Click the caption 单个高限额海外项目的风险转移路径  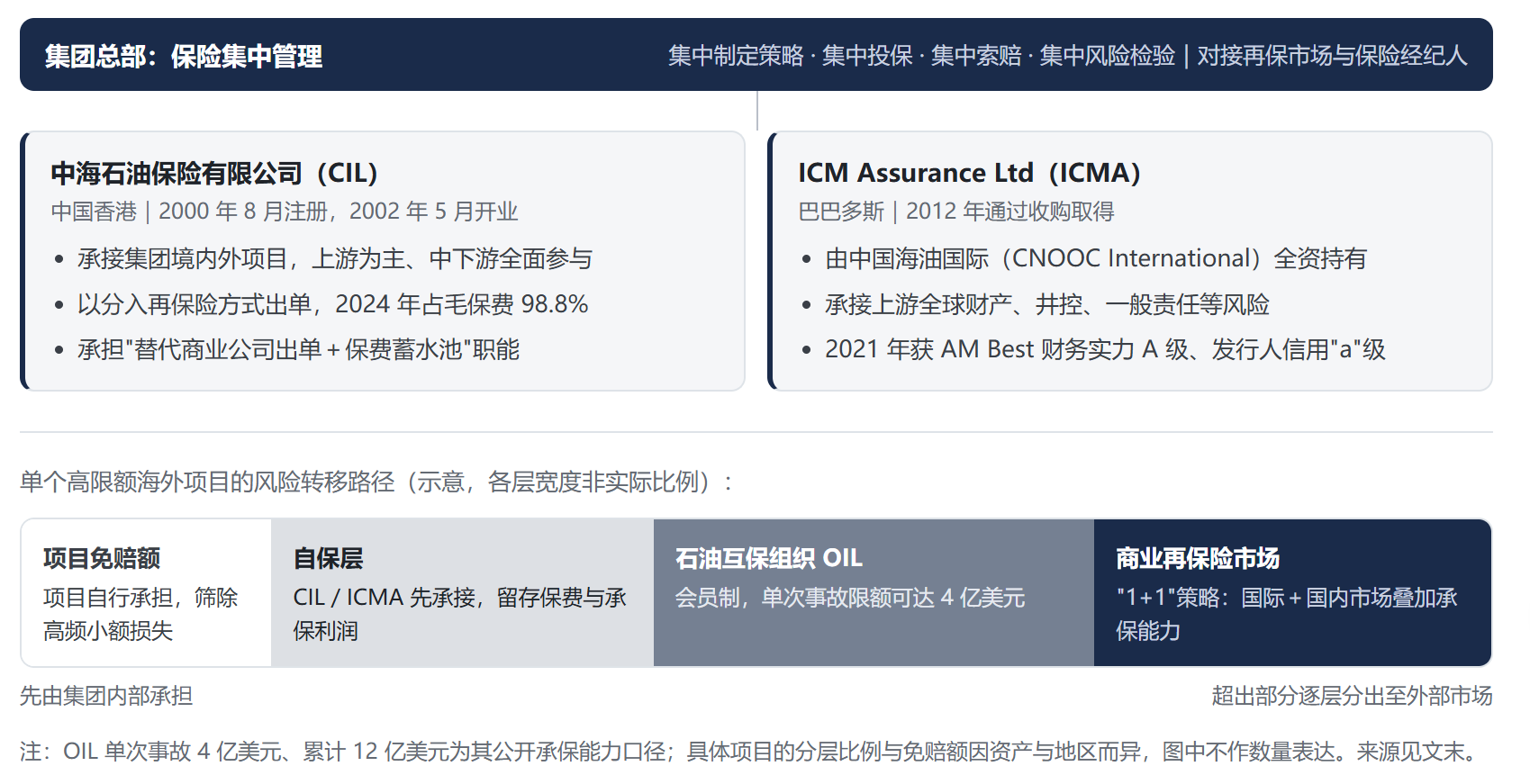pyautogui.click(x=376, y=482)
